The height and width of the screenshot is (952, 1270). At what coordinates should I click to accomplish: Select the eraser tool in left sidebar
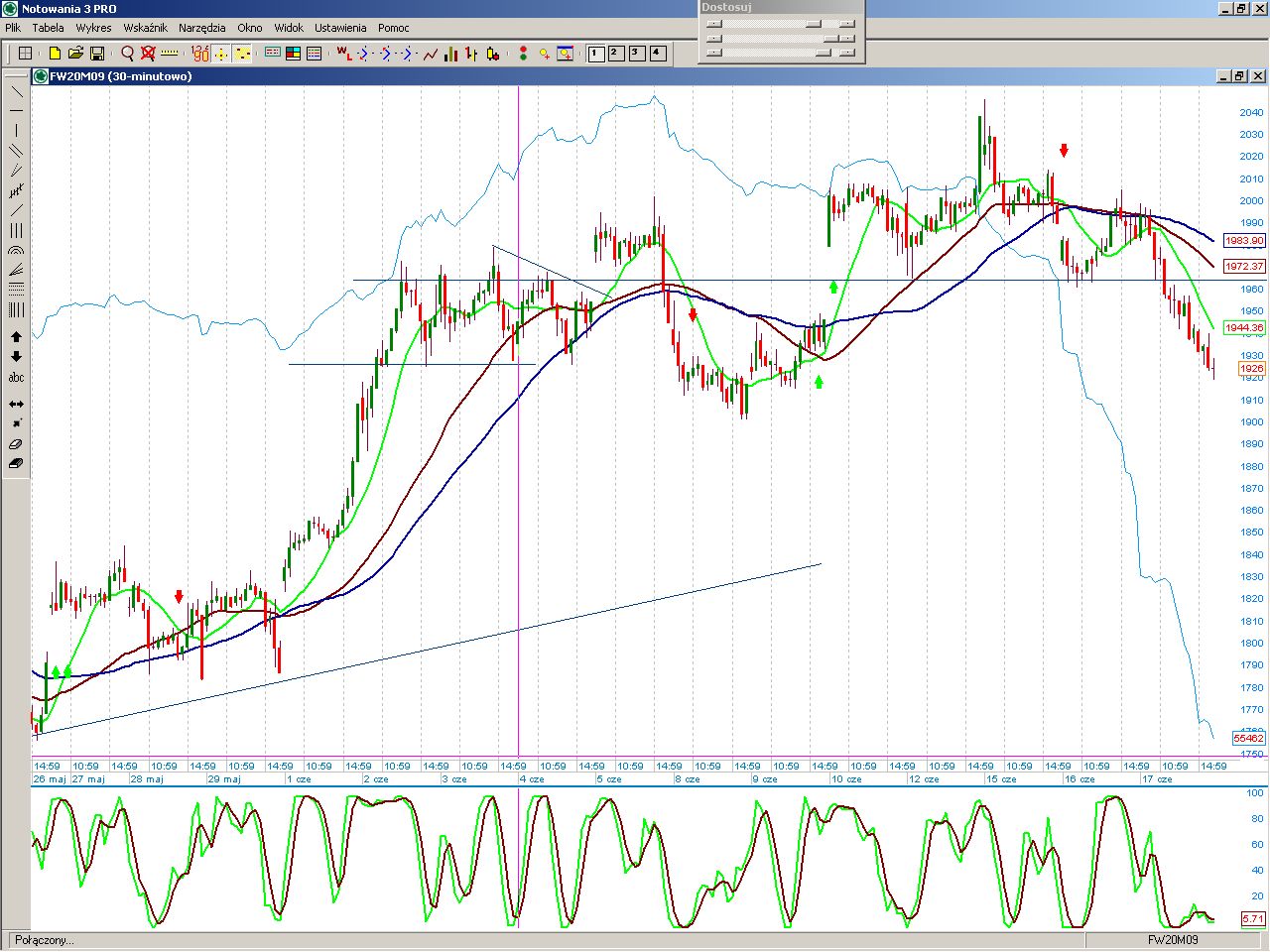coord(16,444)
